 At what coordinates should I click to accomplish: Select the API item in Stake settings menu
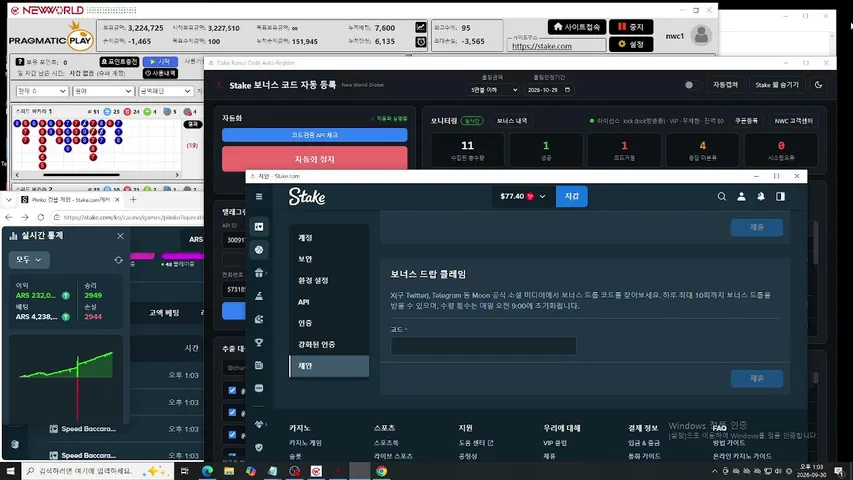pyautogui.click(x=329, y=301)
